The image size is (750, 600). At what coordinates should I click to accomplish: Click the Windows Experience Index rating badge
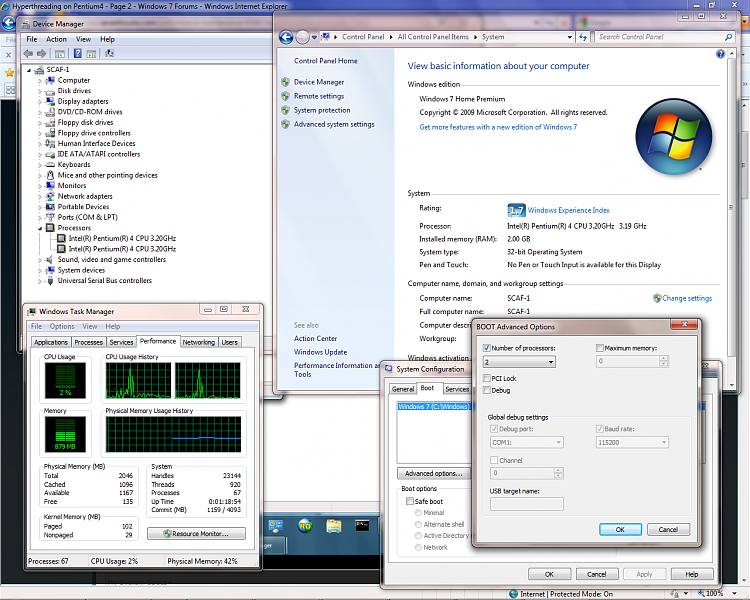[516, 210]
